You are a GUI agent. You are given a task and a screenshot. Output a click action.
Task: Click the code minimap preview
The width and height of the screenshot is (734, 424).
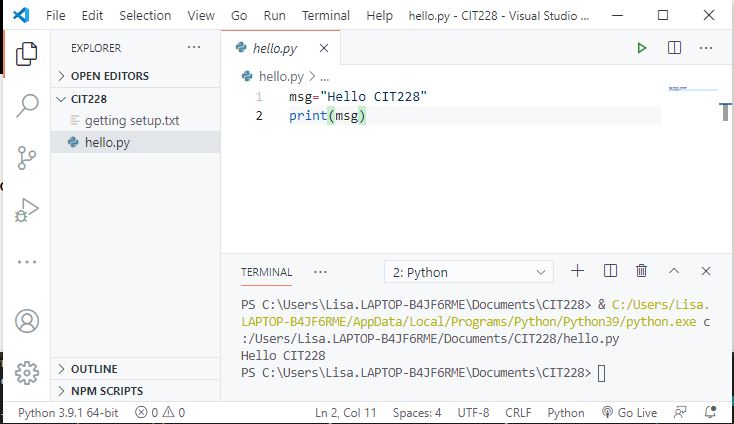click(x=692, y=90)
